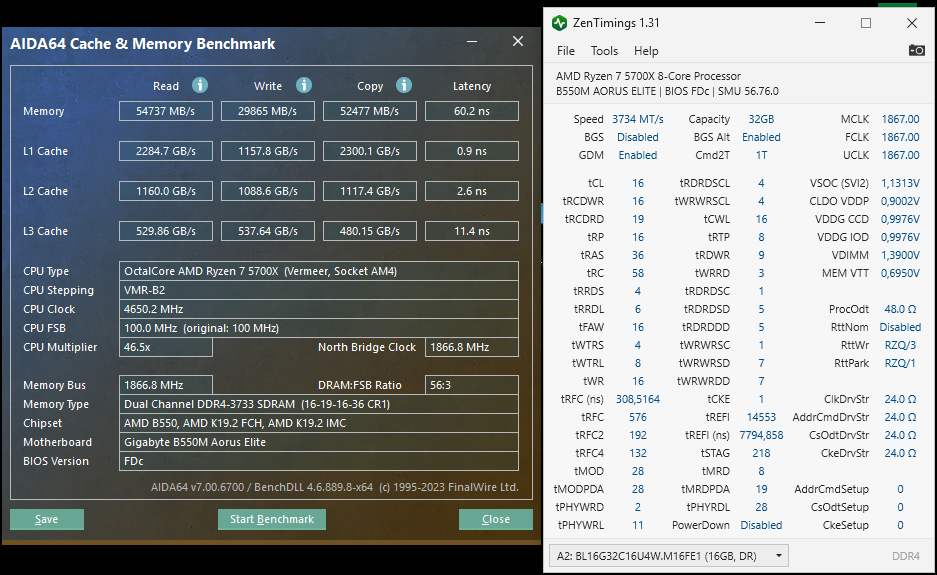Open the Tools menu in ZenTimings
937x575 pixels.
pyautogui.click(x=604, y=51)
